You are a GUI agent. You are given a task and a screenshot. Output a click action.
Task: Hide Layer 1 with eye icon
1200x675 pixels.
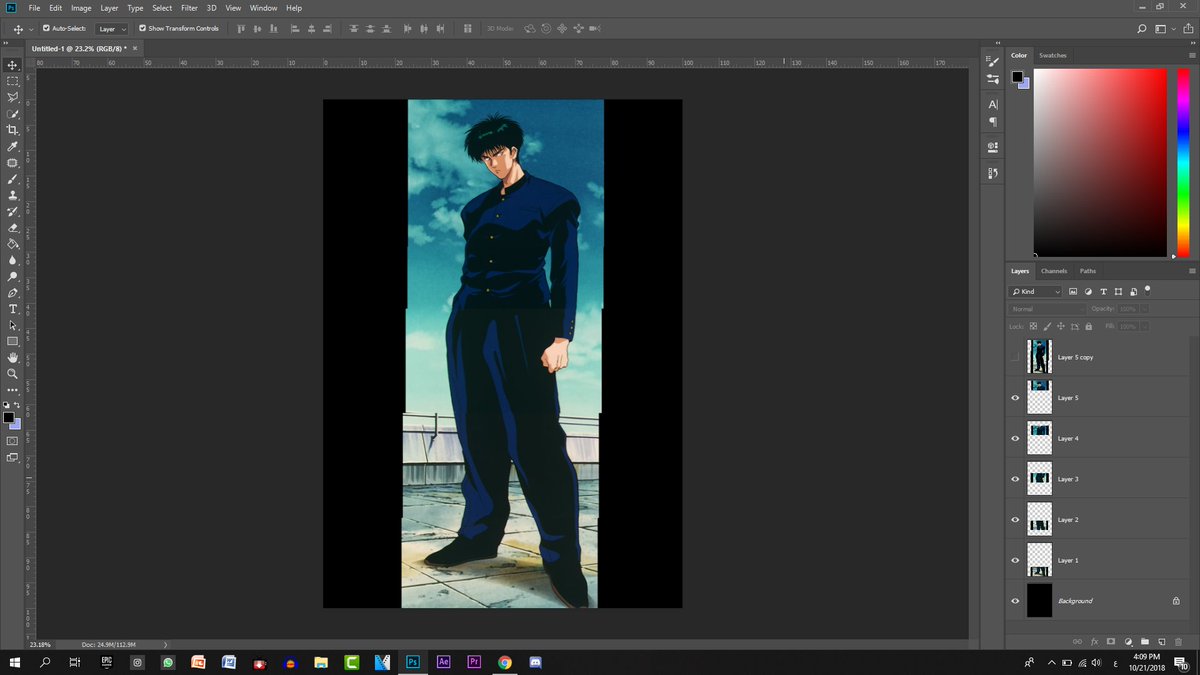[1015, 560]
